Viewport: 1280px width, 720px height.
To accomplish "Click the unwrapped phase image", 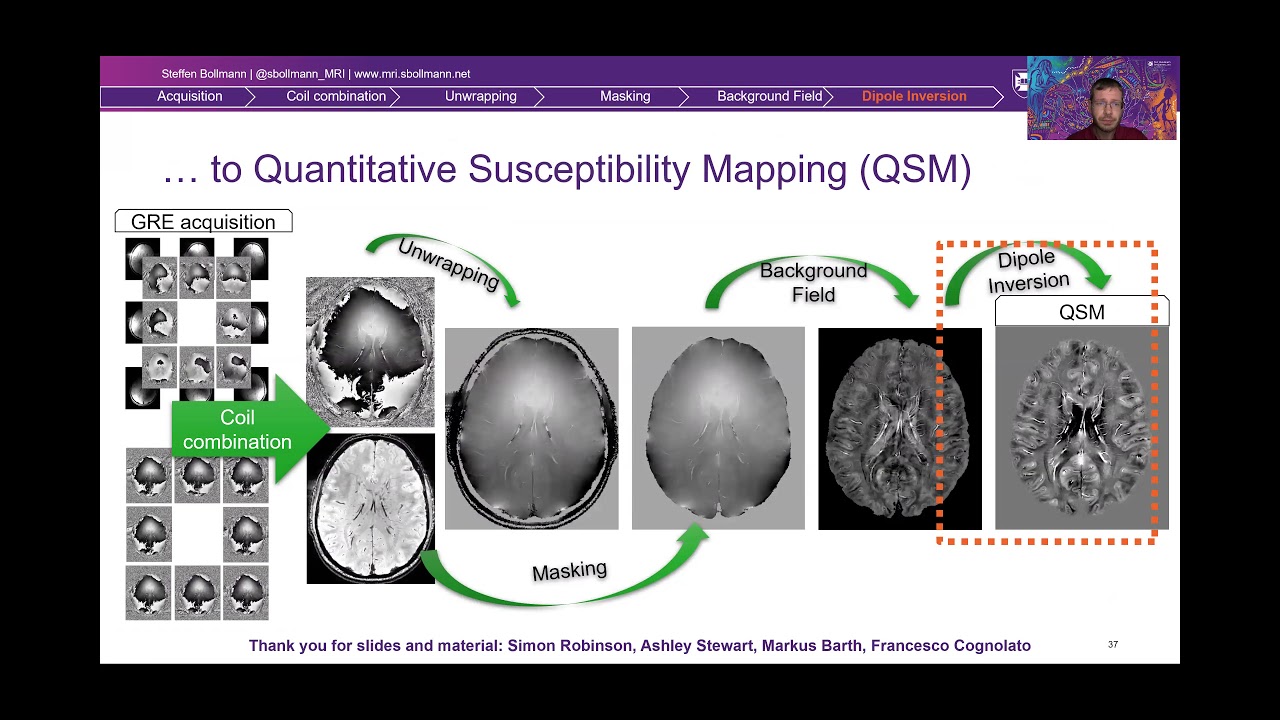I will point(531,428).
